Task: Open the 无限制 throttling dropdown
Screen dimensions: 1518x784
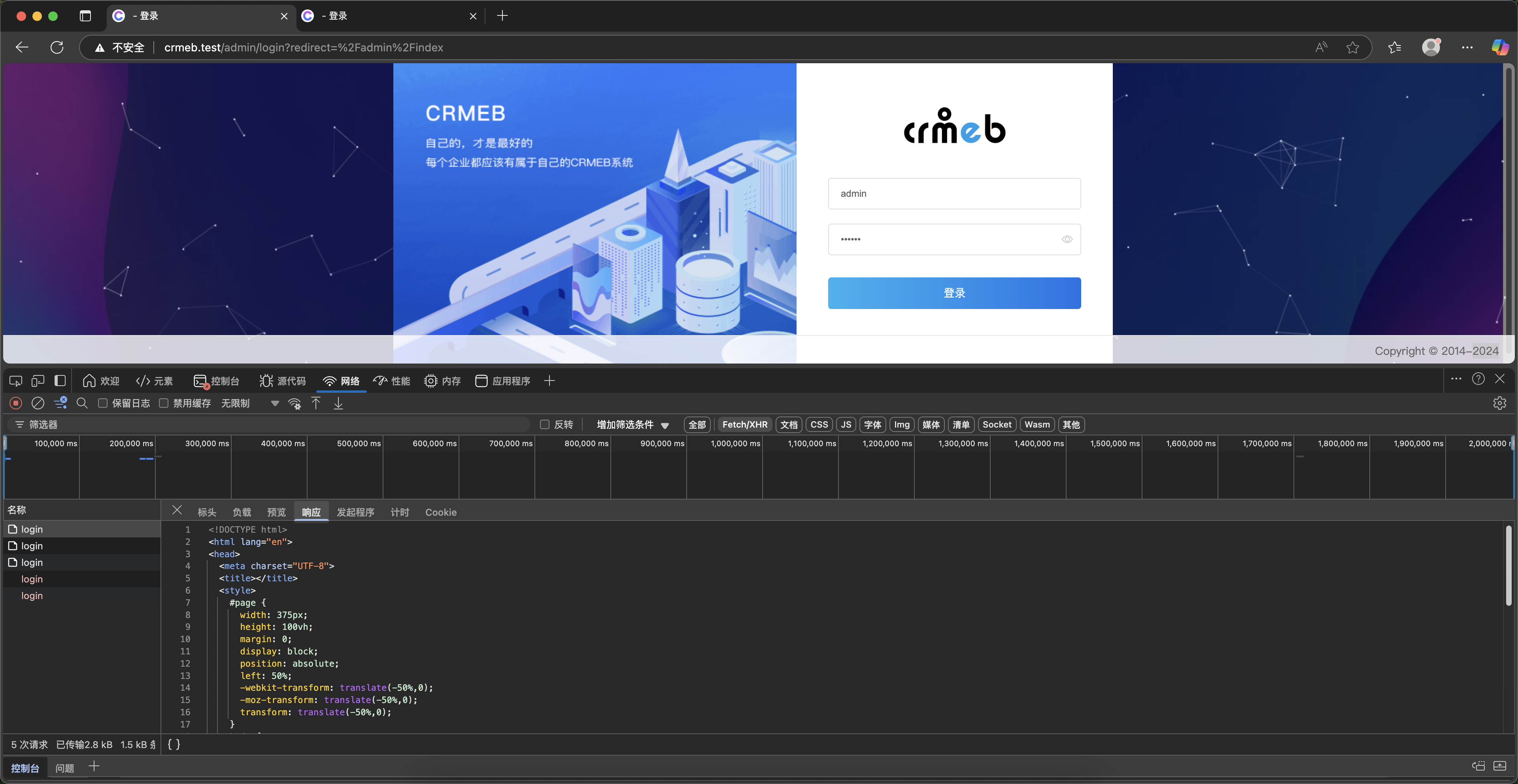Action: click(x=250, y=403)
